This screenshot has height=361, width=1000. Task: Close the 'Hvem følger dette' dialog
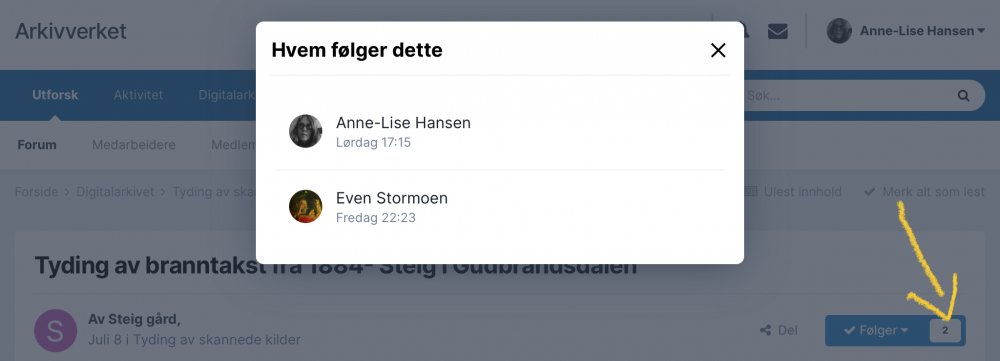coord(718,50)
